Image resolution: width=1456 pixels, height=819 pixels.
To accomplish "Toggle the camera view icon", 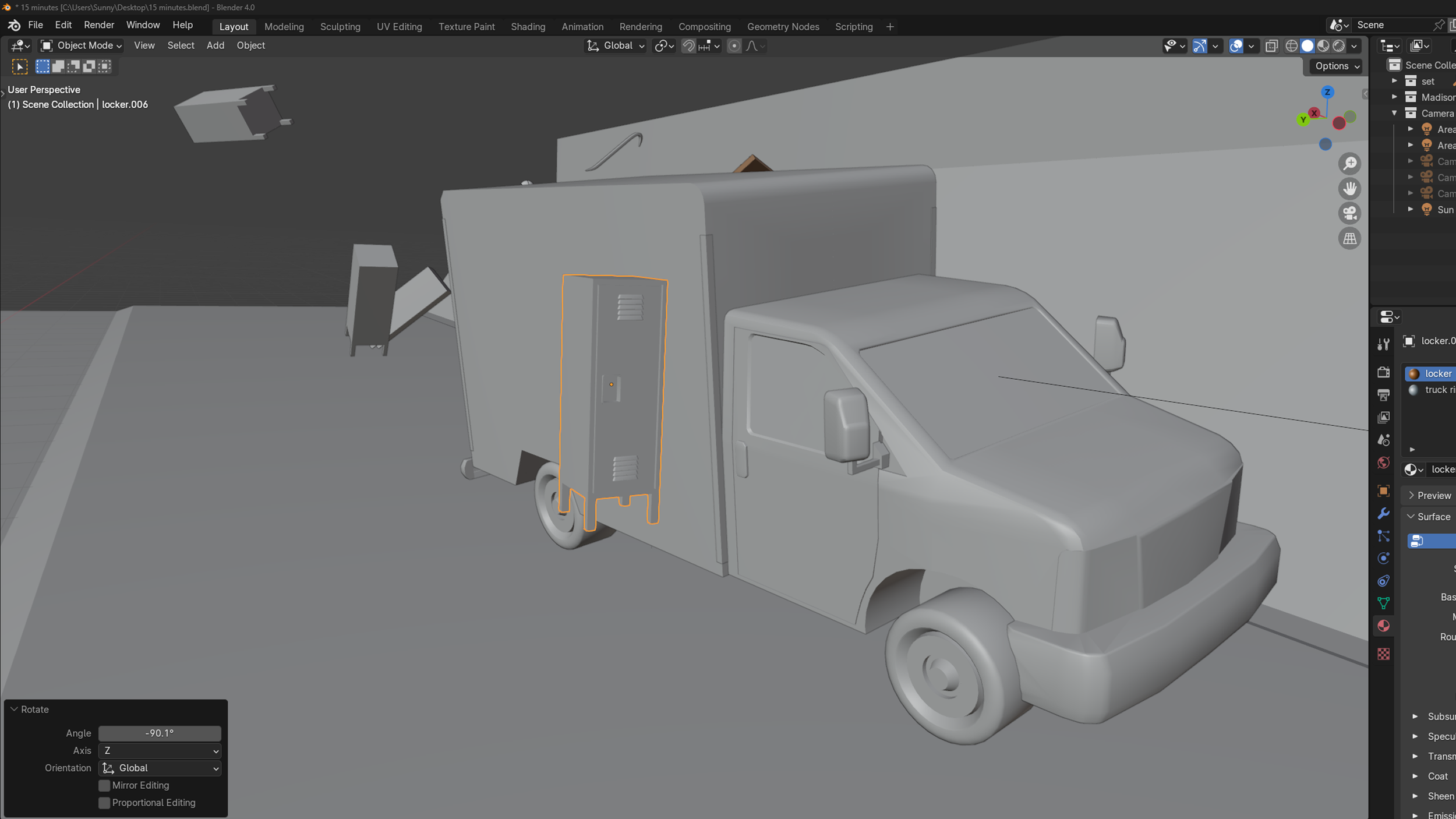I will click(1349, 213).
